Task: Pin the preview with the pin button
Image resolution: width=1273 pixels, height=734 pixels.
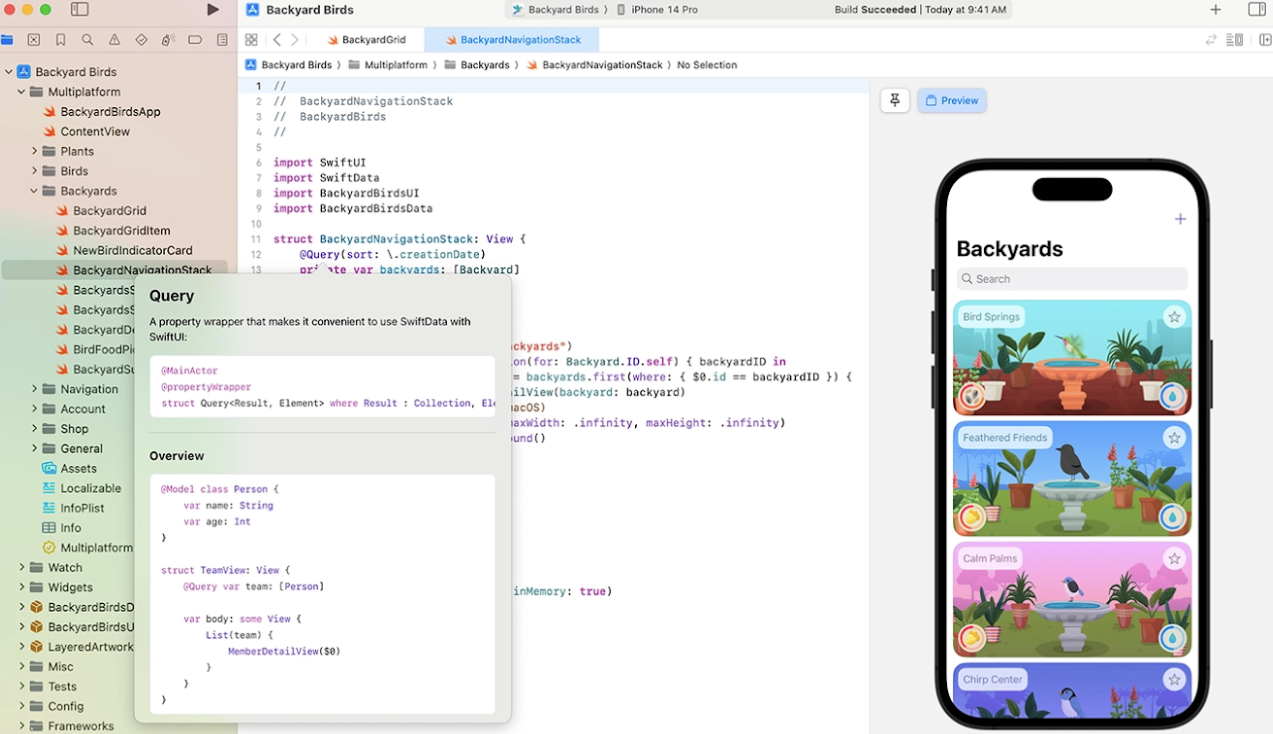Action: click(x=895, y=100)
